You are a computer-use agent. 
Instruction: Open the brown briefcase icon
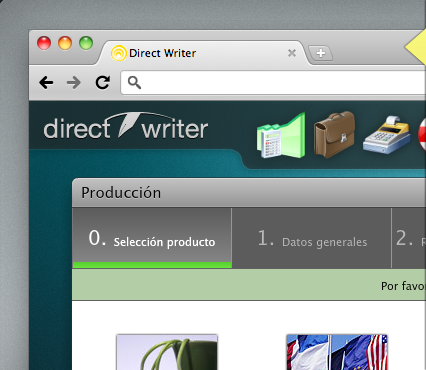click(x=334, y=134)
